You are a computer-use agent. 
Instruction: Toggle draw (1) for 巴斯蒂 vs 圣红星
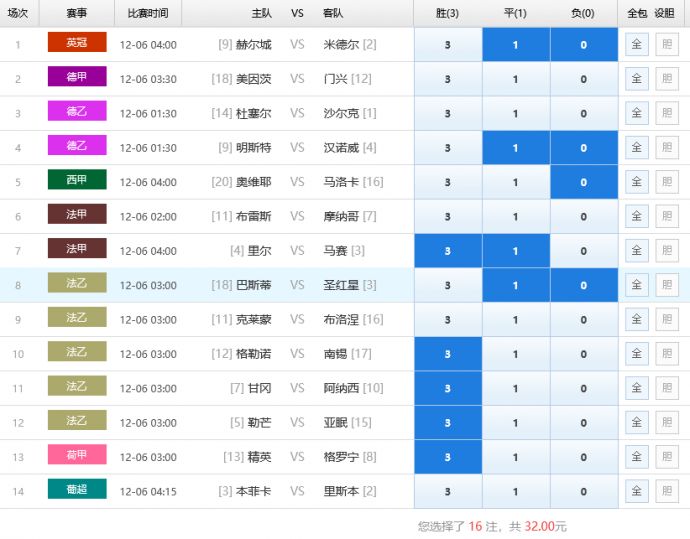point(515,285)
